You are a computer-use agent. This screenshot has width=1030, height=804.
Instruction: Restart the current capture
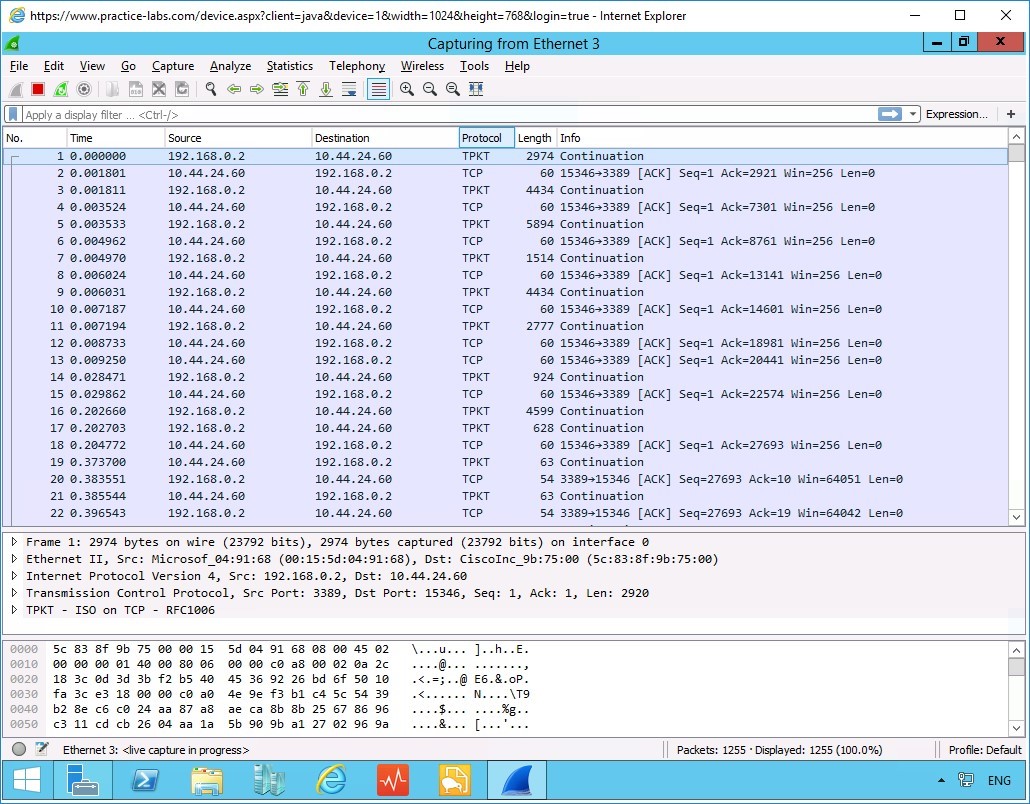(x=61, y=89)
